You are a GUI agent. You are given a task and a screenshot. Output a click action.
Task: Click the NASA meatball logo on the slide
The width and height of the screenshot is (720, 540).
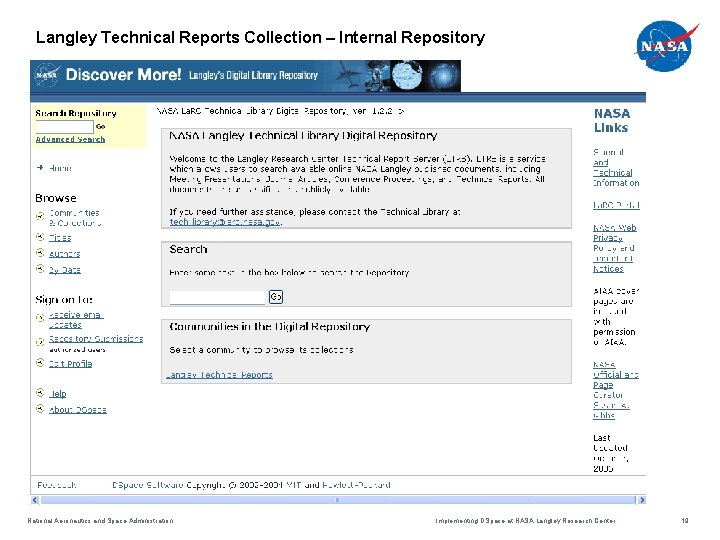point(666,46)
